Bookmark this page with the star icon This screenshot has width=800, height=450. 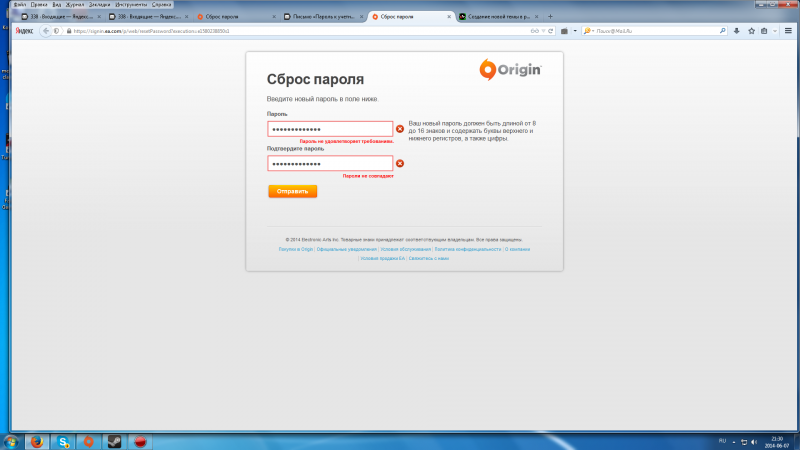752,31
